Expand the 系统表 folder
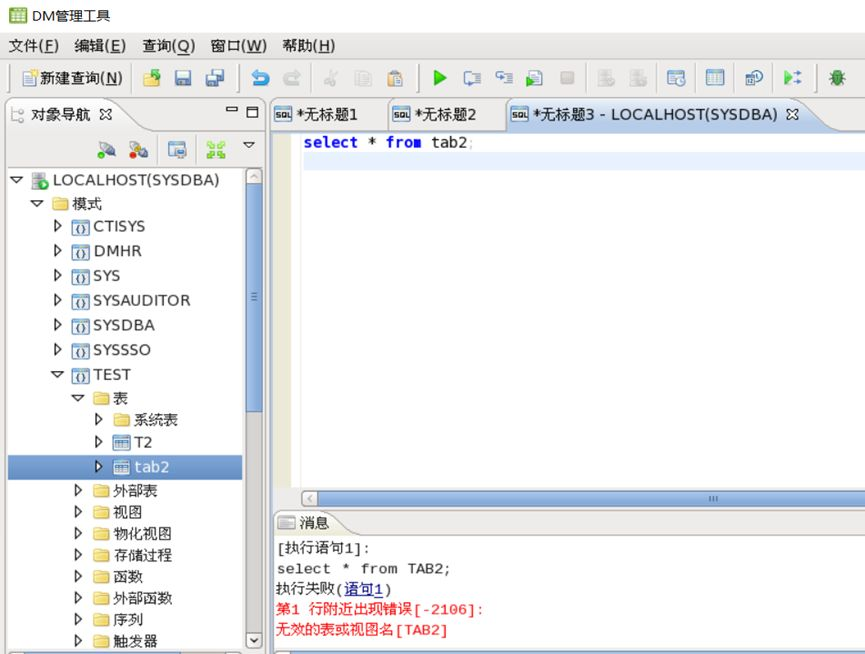 [x=99, y=420]
